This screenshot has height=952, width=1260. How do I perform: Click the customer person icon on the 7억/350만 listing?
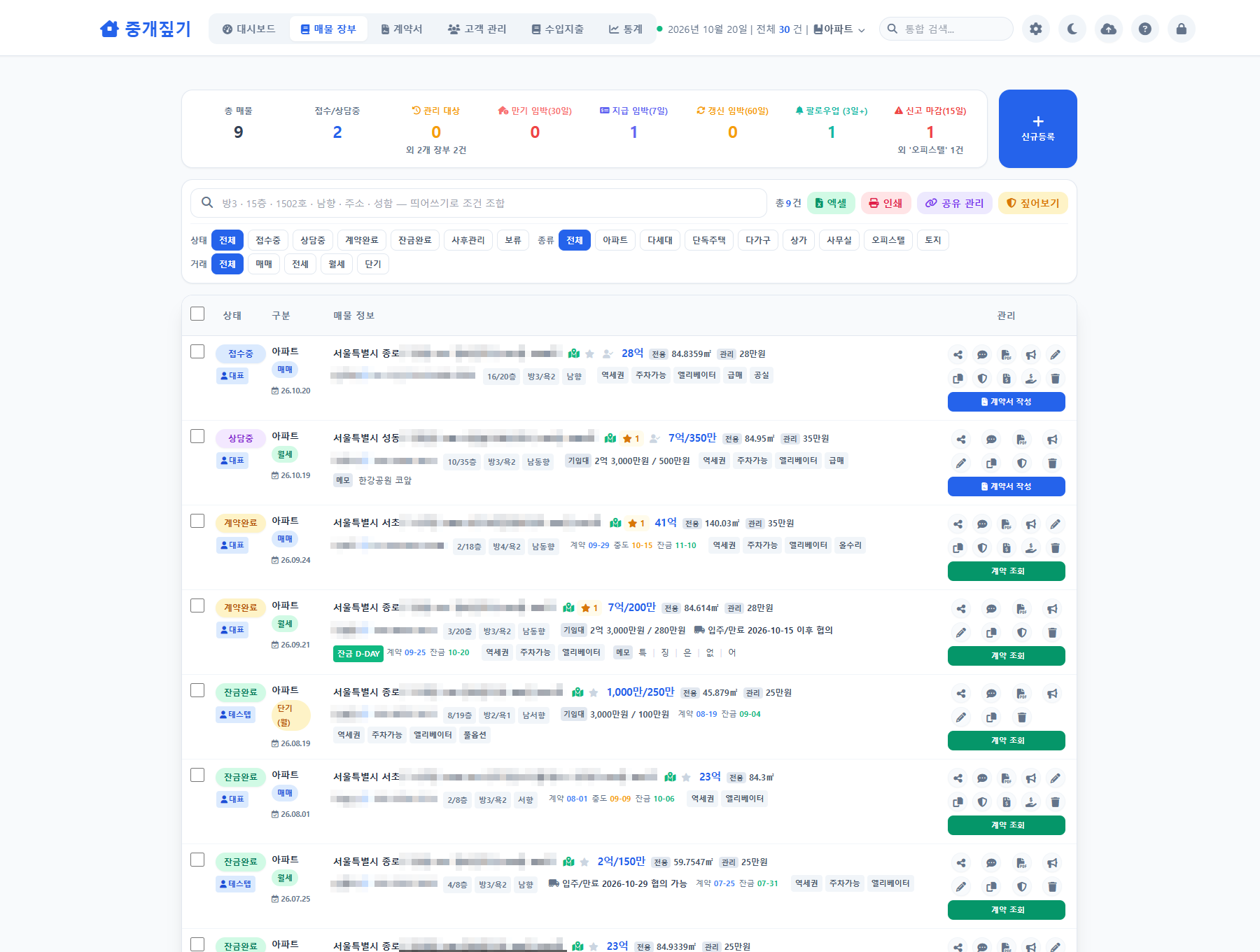tap(654, 438)
